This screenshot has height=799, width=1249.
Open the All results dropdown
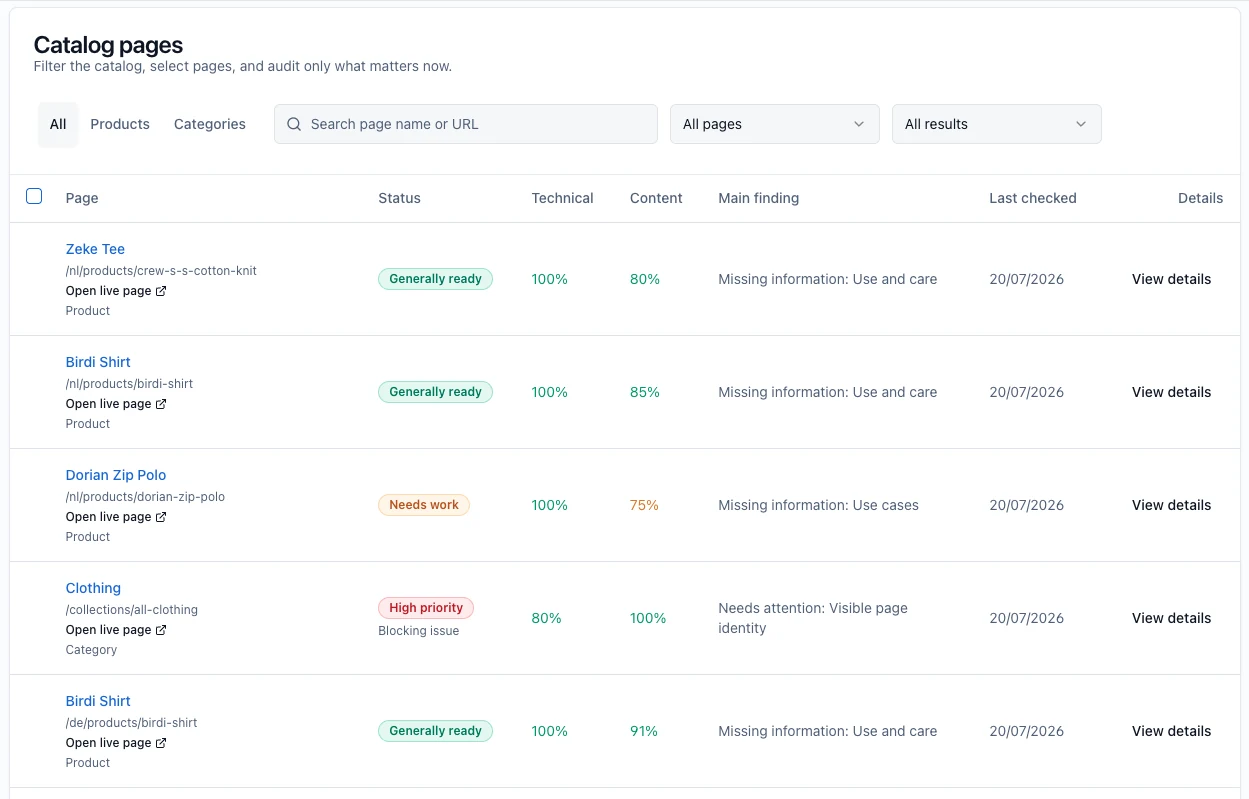pyautogui.click(x=997, y=124)
